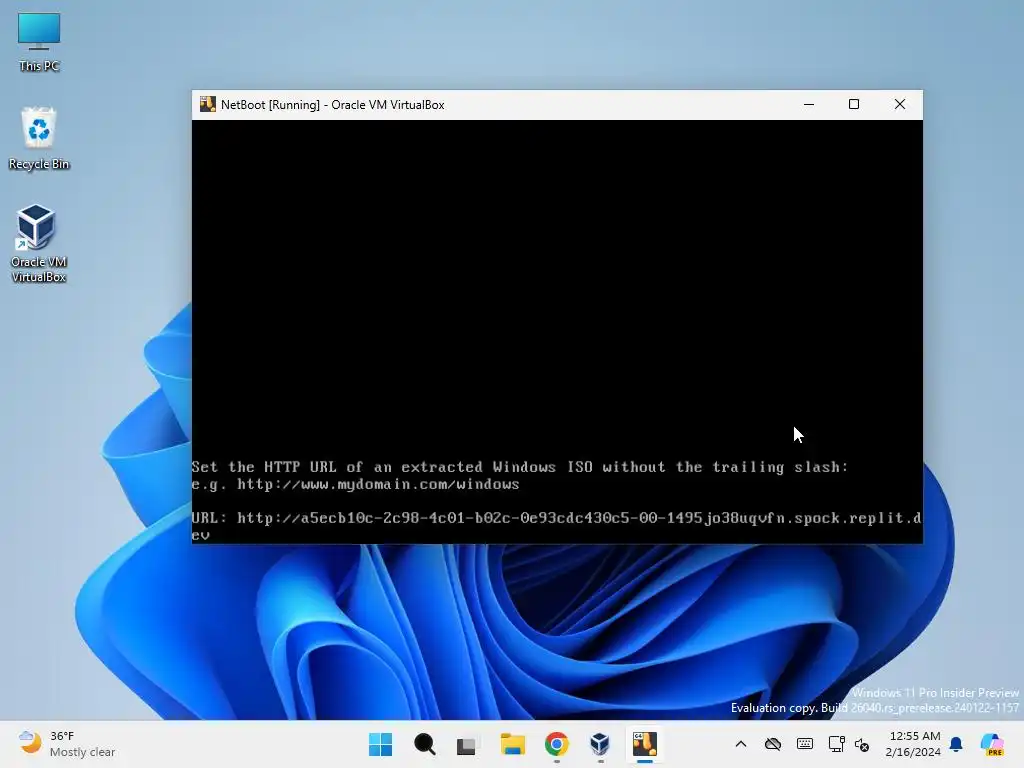Minimize the NetBoot VirtualBox window
The image size is (1024, 768).
808,104
